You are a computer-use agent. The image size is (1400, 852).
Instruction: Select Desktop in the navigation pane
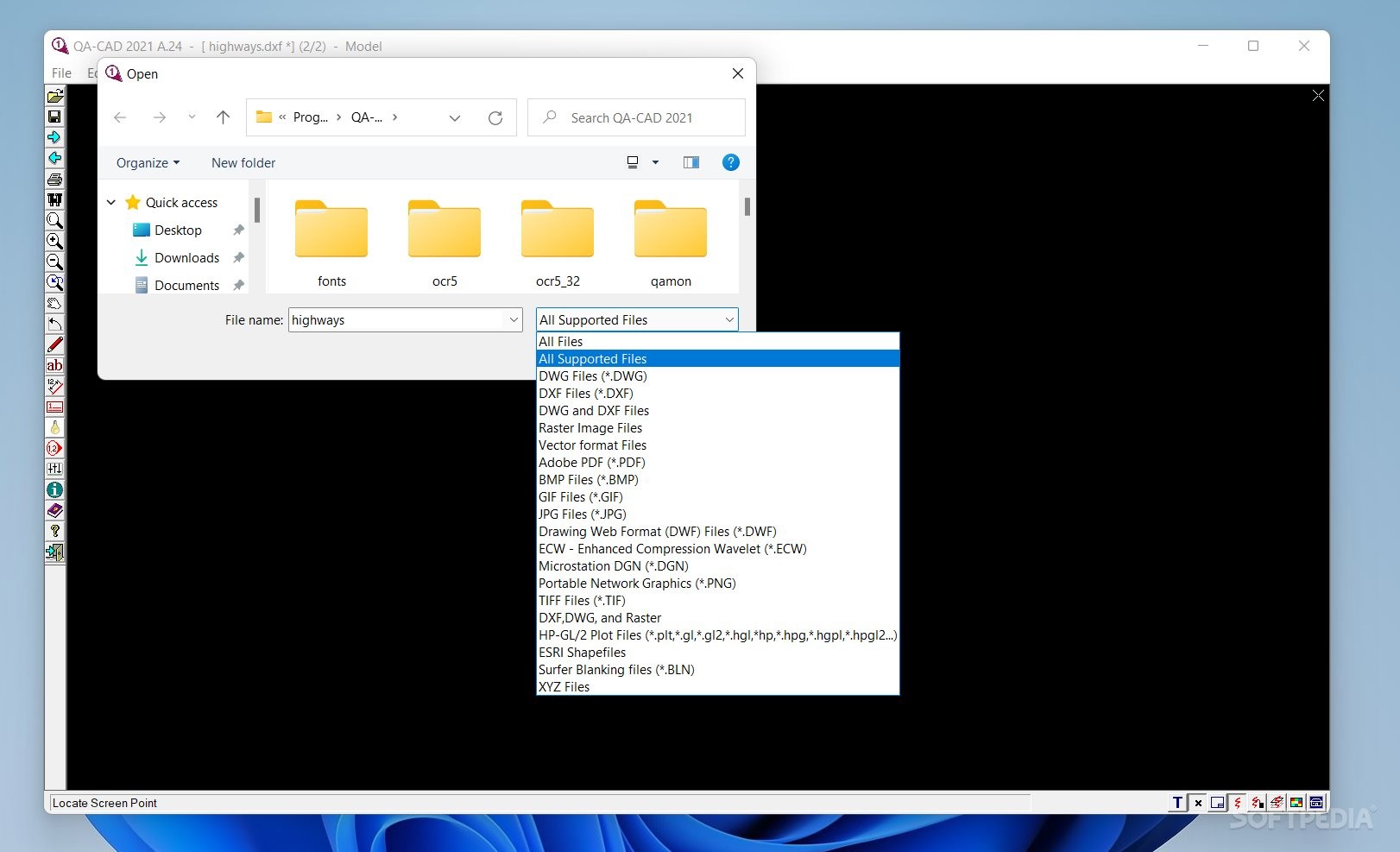[178, 230]
